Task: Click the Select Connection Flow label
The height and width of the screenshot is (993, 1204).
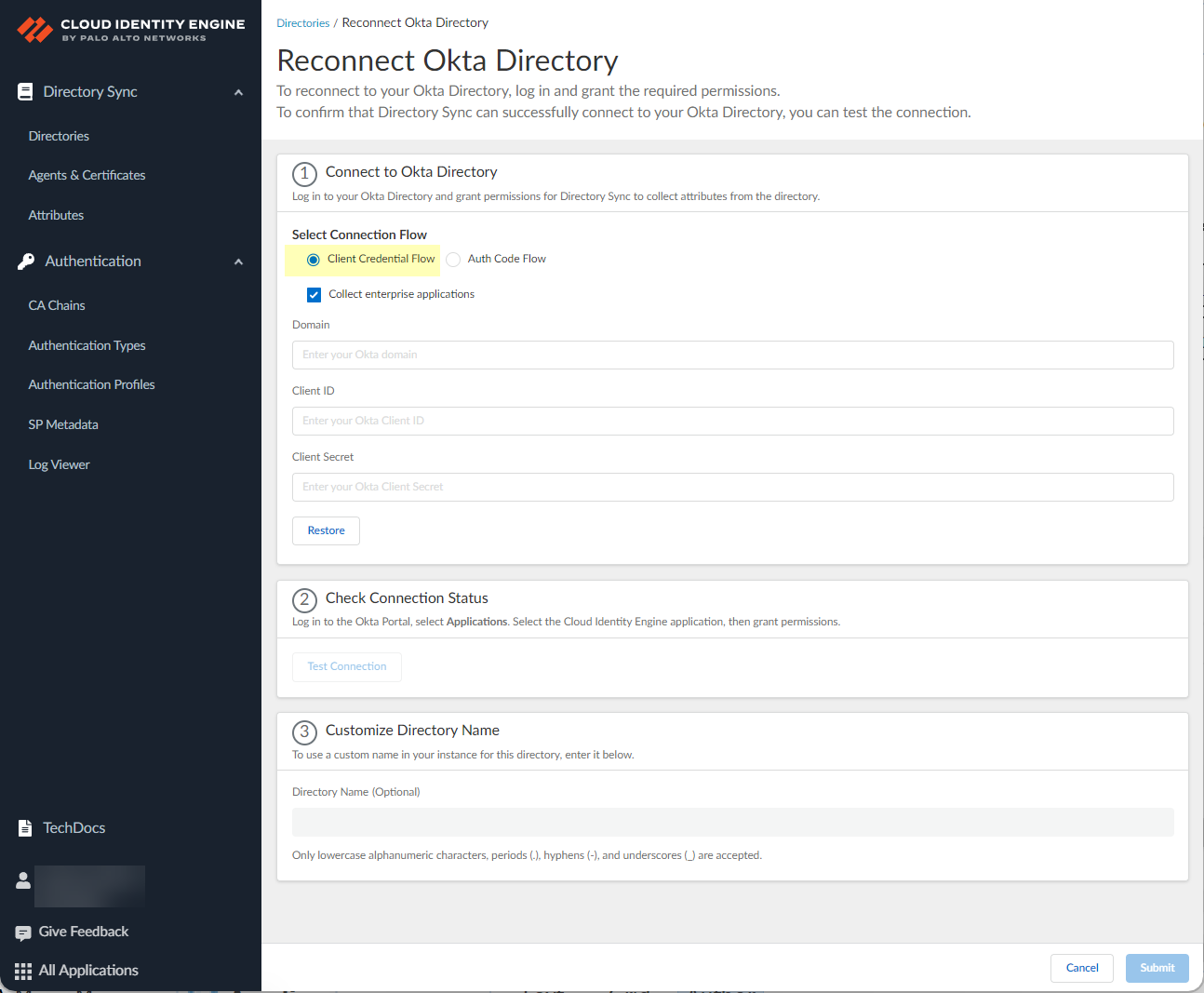Action: [359, 235]
